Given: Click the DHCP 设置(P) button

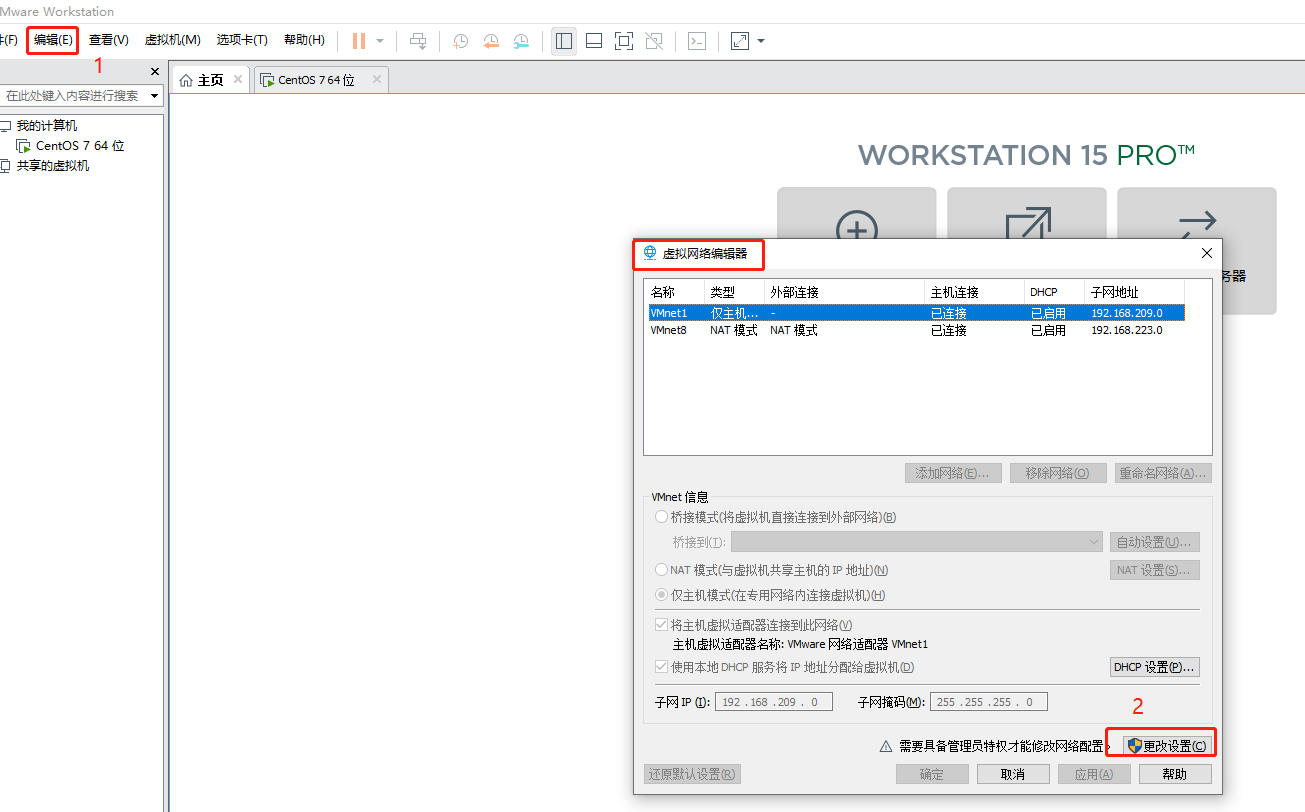Looking at the screenshot, I should [1155, 667].
